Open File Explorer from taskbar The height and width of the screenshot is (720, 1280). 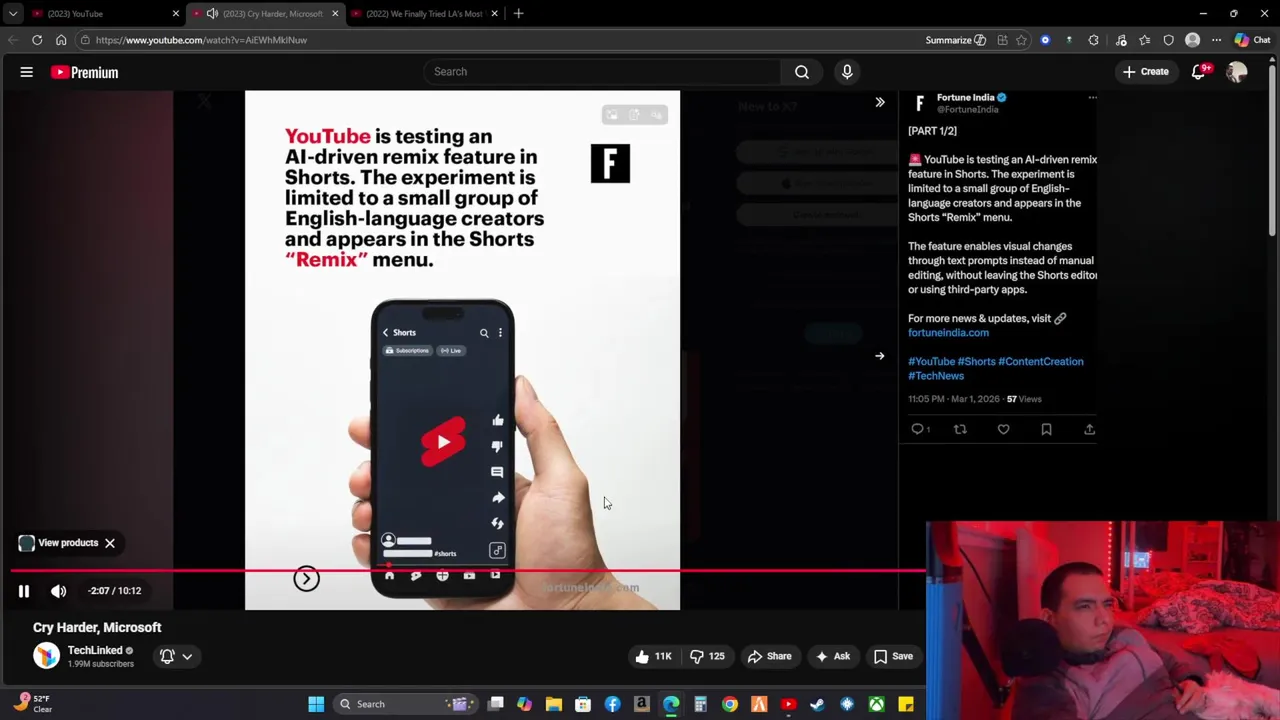click(554, 704)
